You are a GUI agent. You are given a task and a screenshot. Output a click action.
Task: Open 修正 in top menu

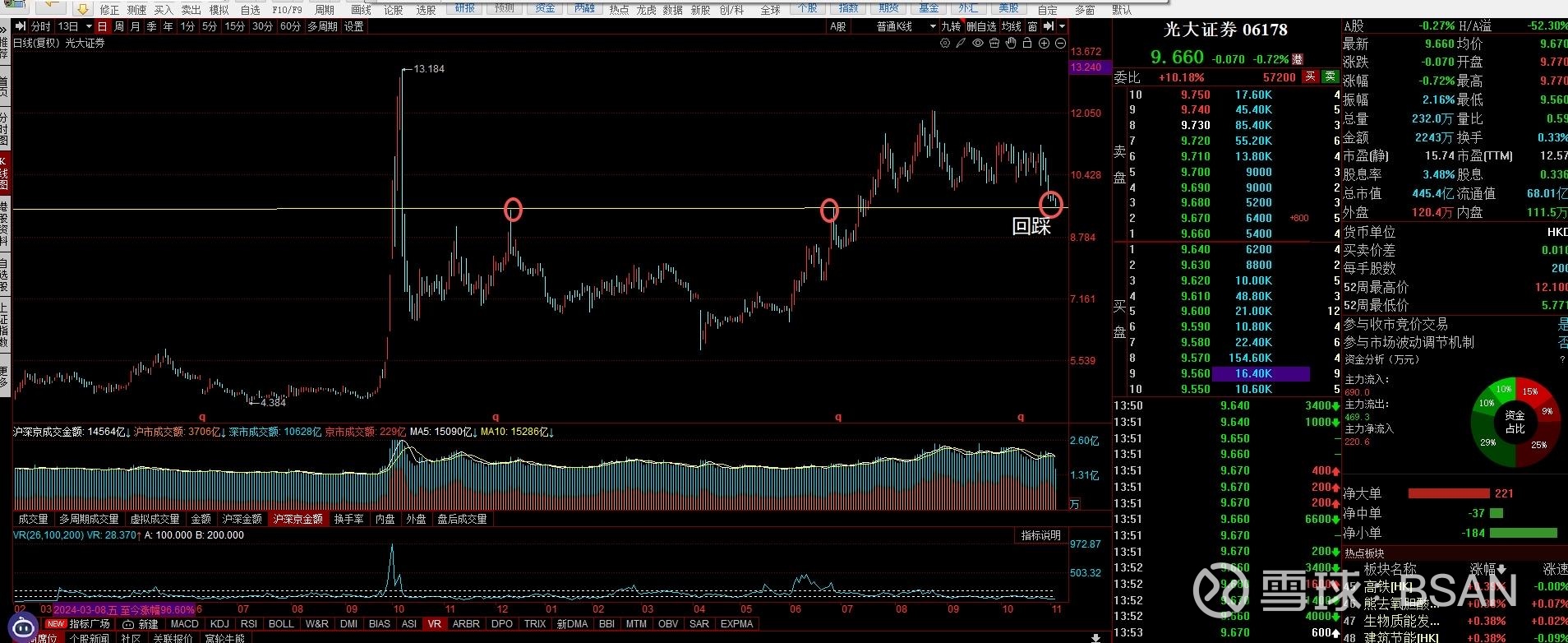[109, 10]
